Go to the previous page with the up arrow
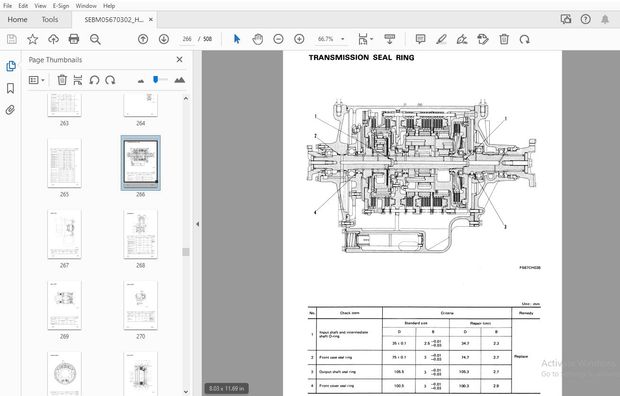 [143, 39]
